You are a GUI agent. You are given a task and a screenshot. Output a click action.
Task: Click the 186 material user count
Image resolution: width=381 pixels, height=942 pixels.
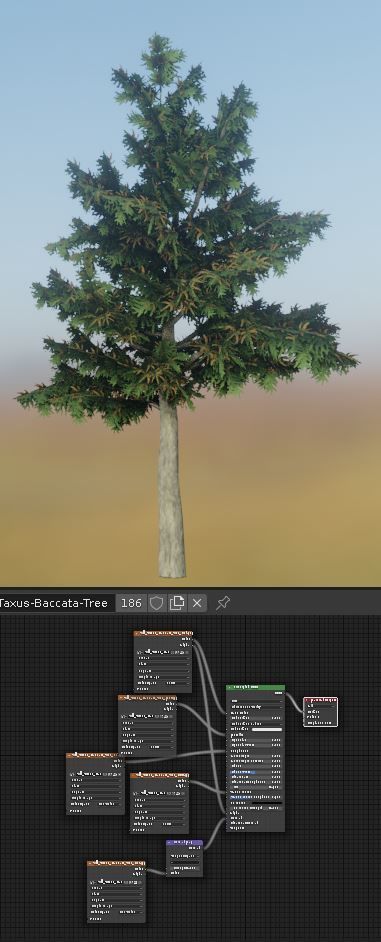[130, 603]
